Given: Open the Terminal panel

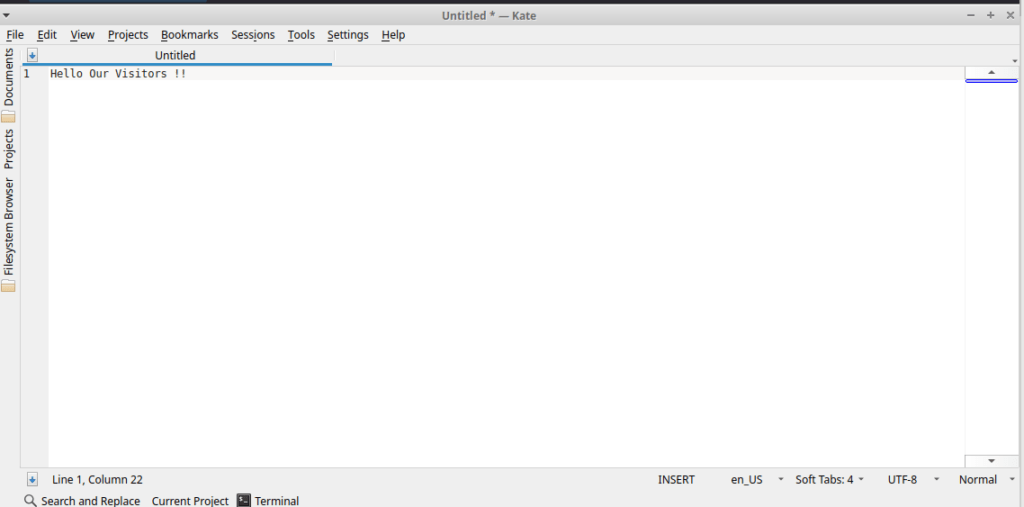Looking at the screenshot, I should point(277,500).
